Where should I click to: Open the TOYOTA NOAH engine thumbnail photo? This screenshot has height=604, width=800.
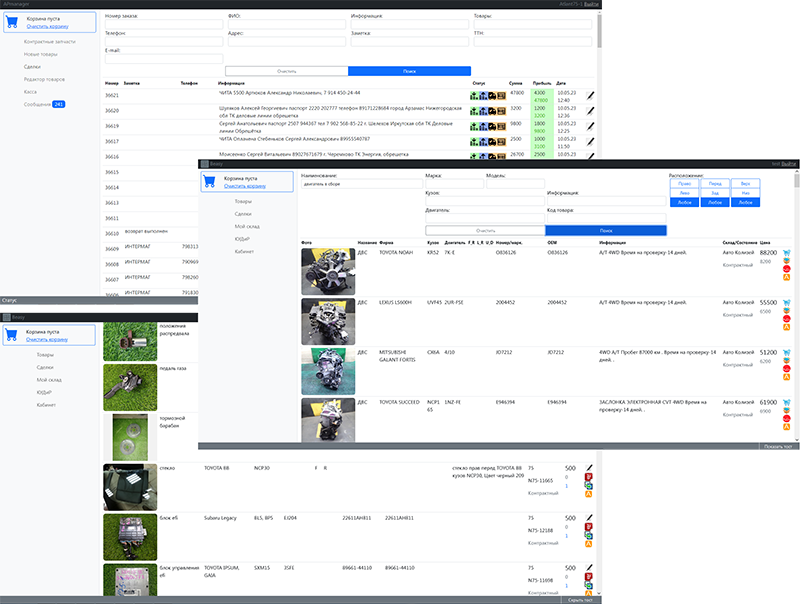pyautogui.click(x=326, y=271)
